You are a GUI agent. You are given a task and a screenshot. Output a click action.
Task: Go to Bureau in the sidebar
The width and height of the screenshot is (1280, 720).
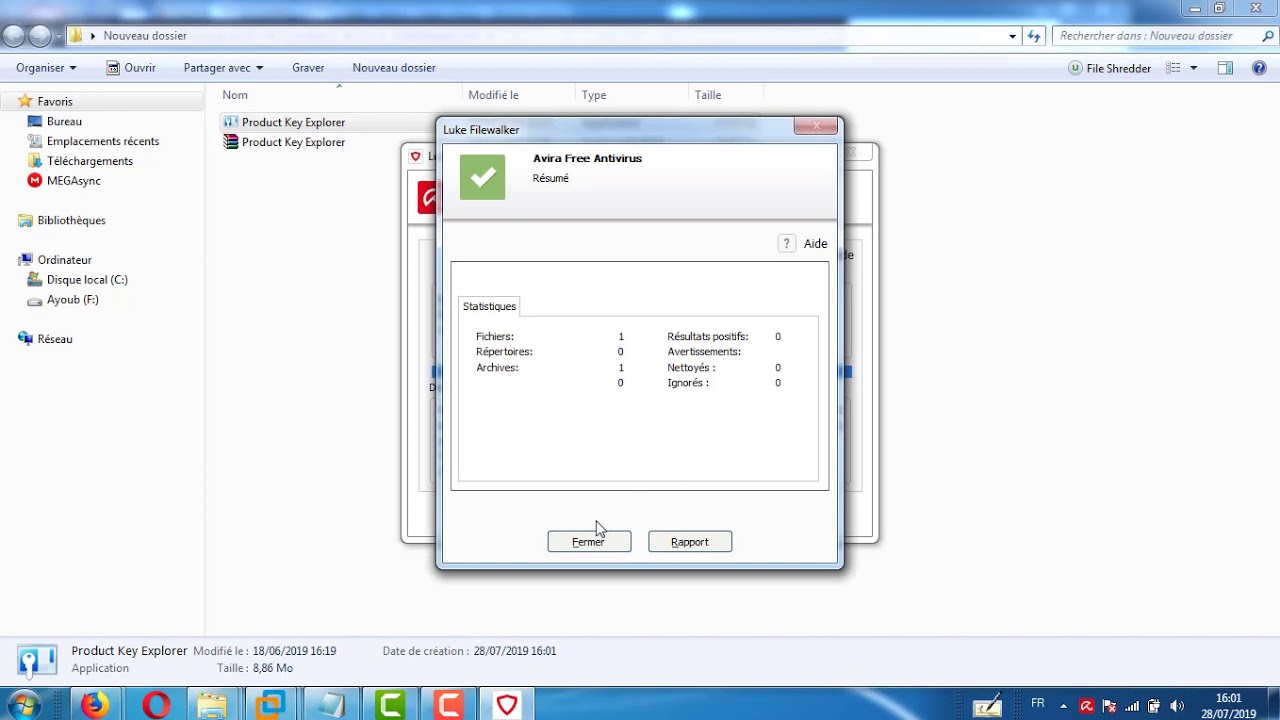click(64, 121)
